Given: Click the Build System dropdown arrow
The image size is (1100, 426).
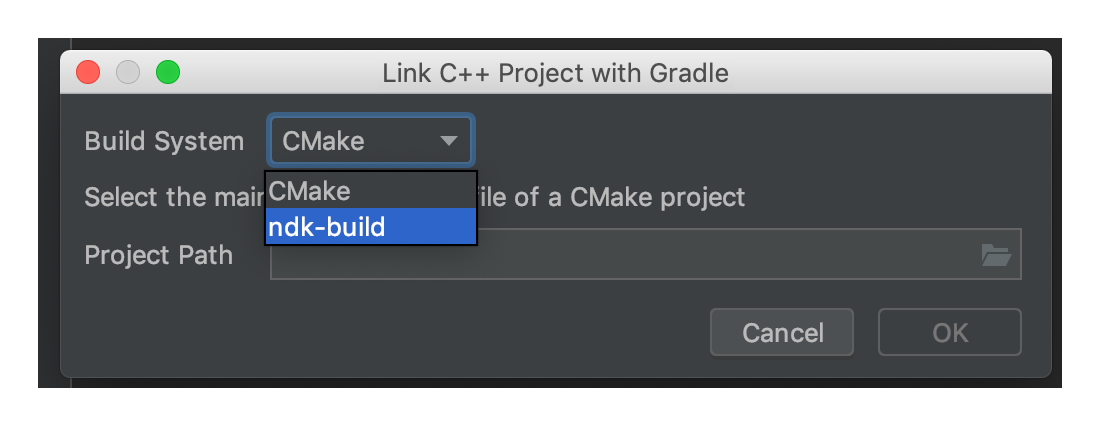Looking at the screenshot, I should coord(449,141).
